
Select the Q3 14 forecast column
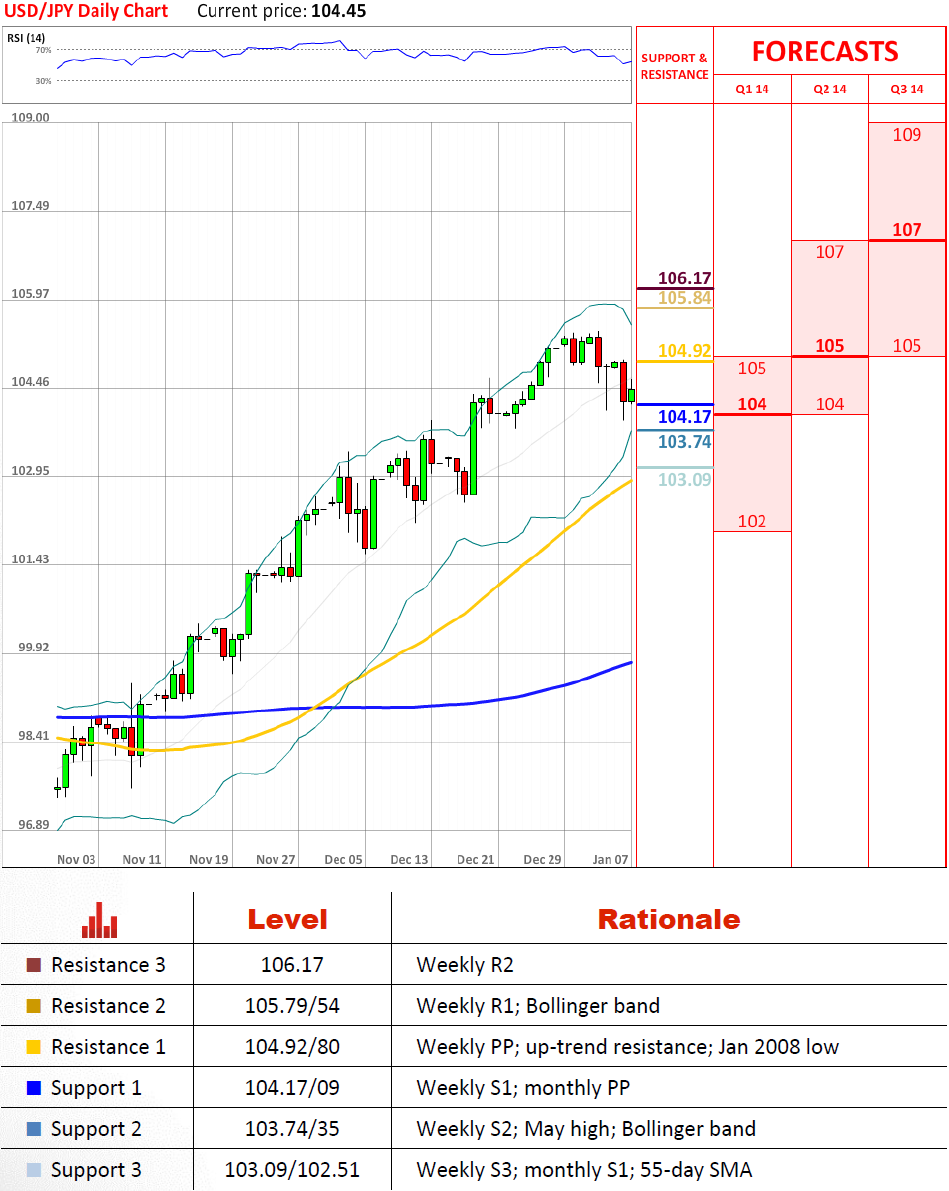pos(907,89)
